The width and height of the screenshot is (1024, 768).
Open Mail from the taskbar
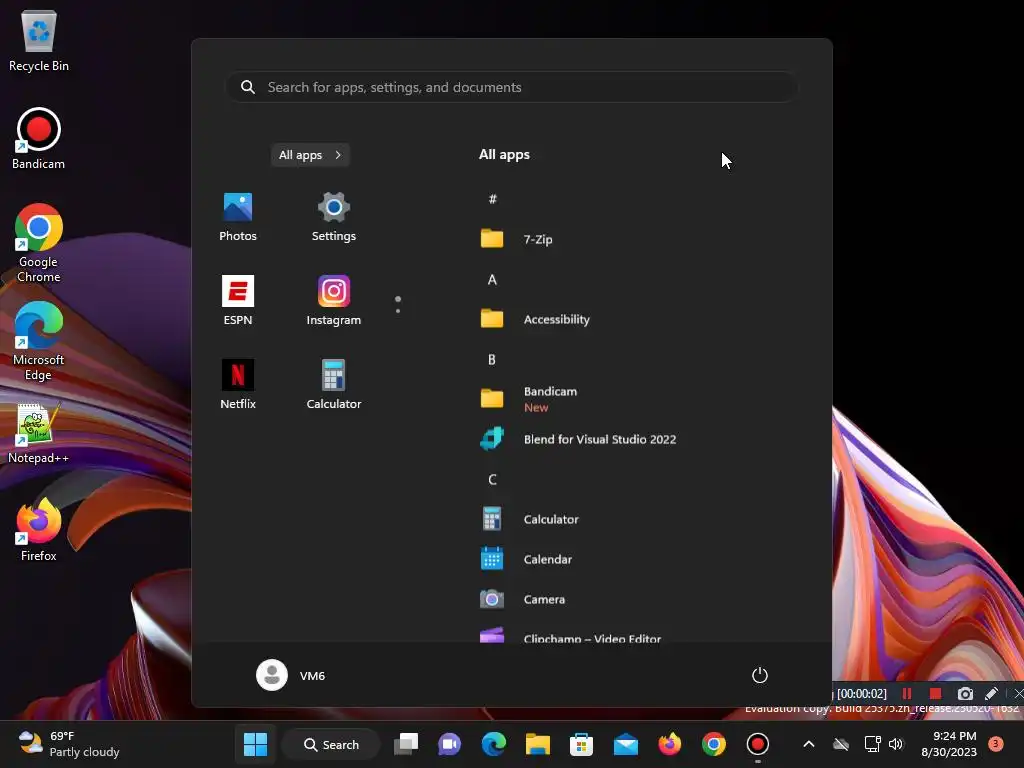click(x=626, y=744)
